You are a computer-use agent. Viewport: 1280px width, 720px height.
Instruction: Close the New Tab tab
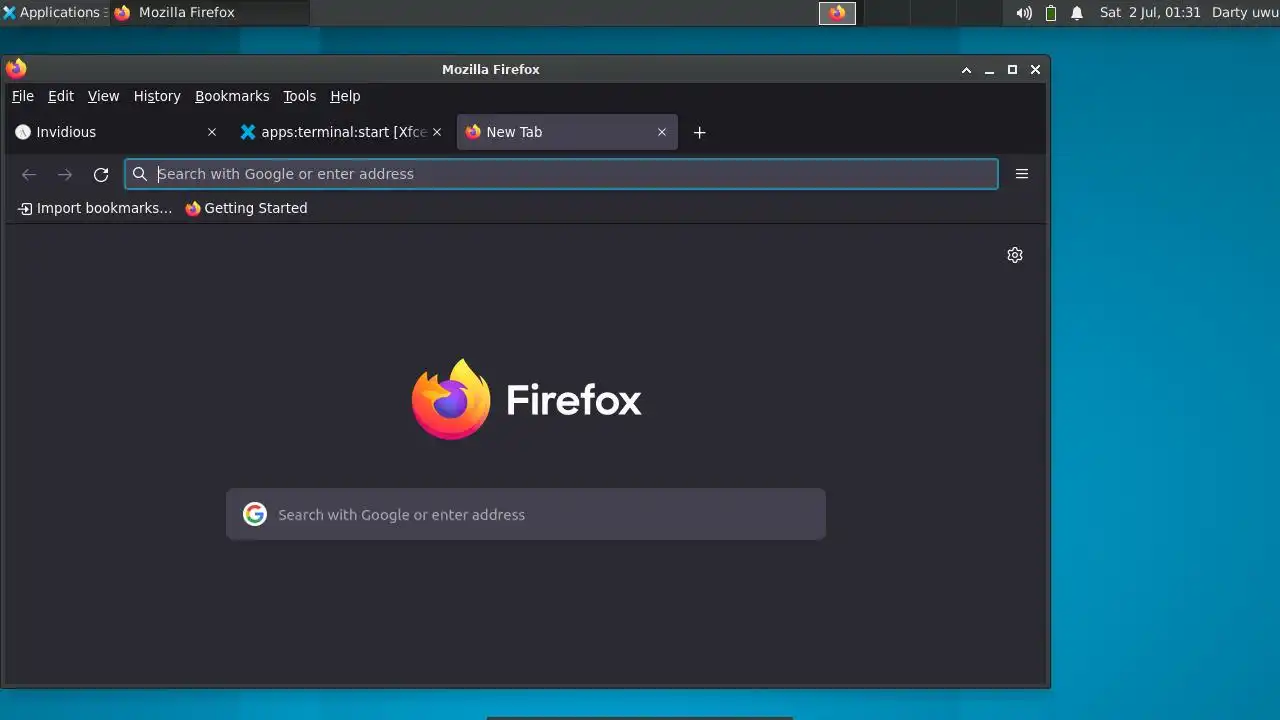(x=661, y=132)
